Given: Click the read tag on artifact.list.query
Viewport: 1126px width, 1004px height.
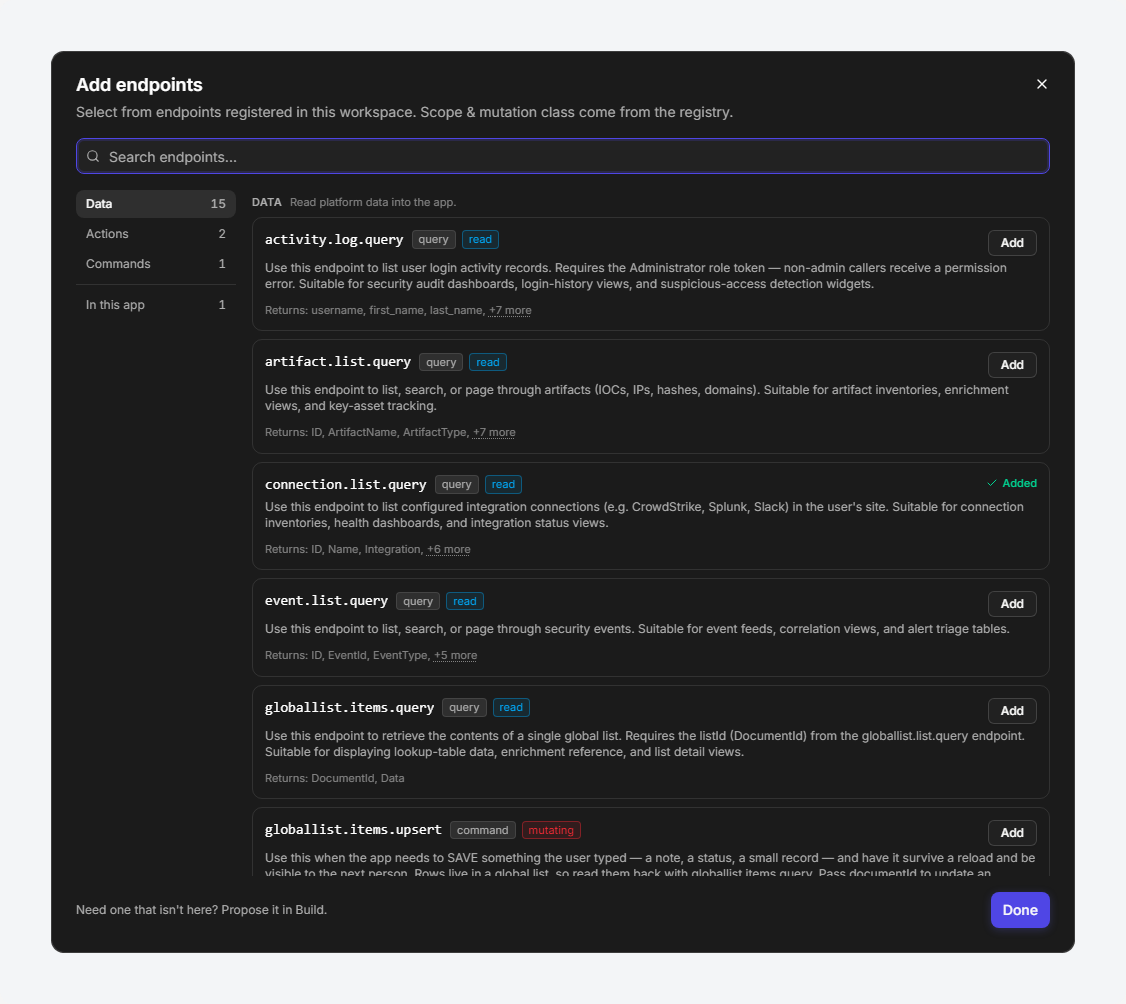Looking at the screenshot, I should [x=488, y=363].
